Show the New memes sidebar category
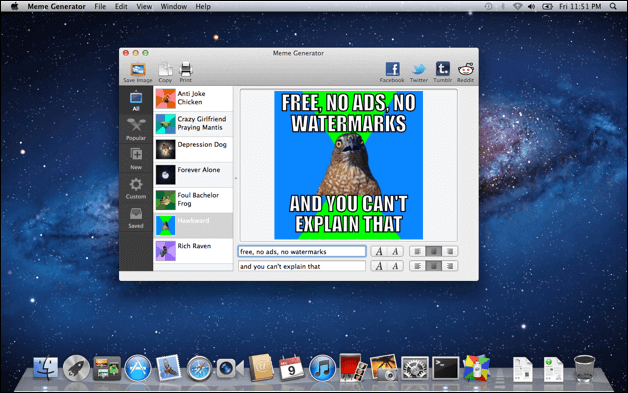 pos(136,158)
